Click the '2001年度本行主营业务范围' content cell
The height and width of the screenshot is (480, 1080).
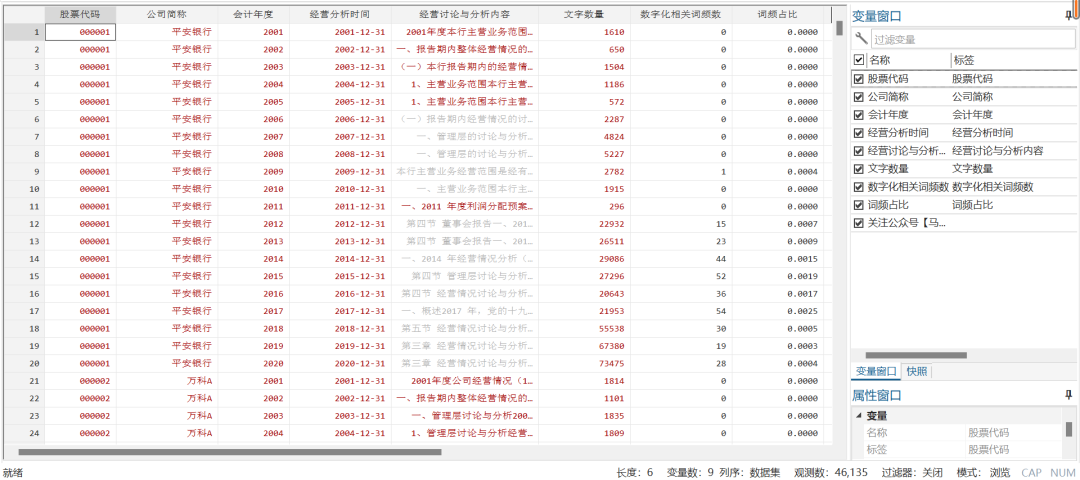[x=465, y=32]
